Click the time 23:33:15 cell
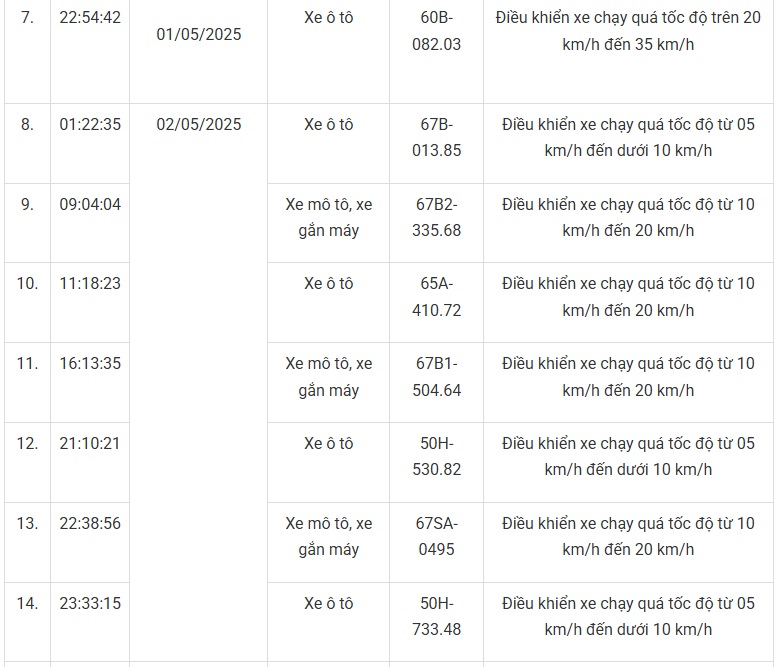 (x=90, y=603)
